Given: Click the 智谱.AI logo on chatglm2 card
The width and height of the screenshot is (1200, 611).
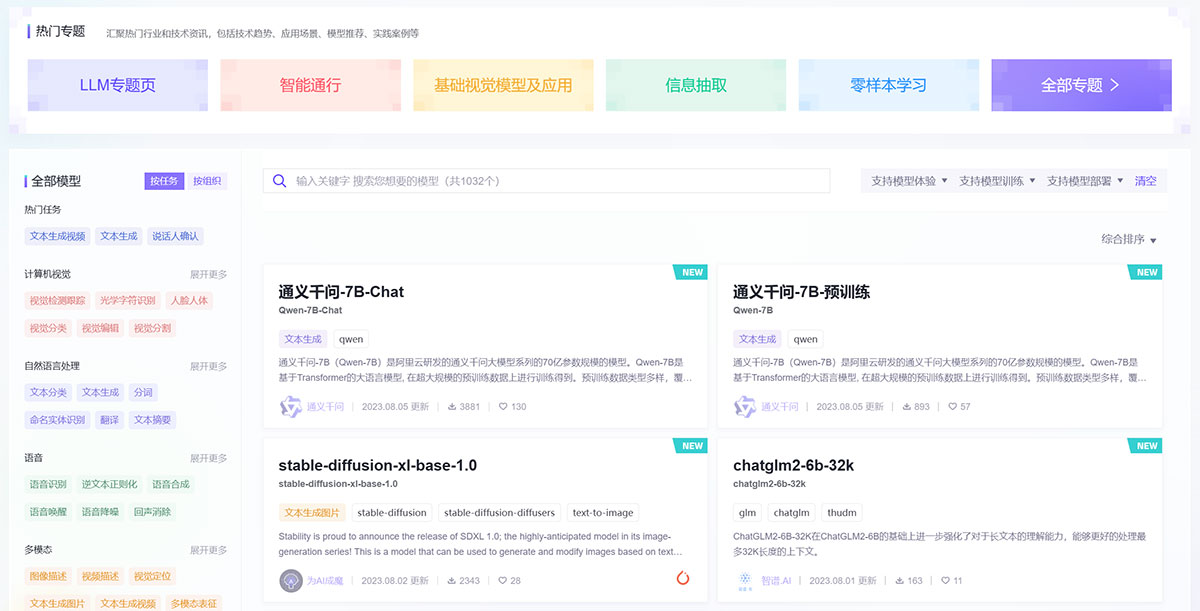Looking at the screenshot, I should 745,580.
